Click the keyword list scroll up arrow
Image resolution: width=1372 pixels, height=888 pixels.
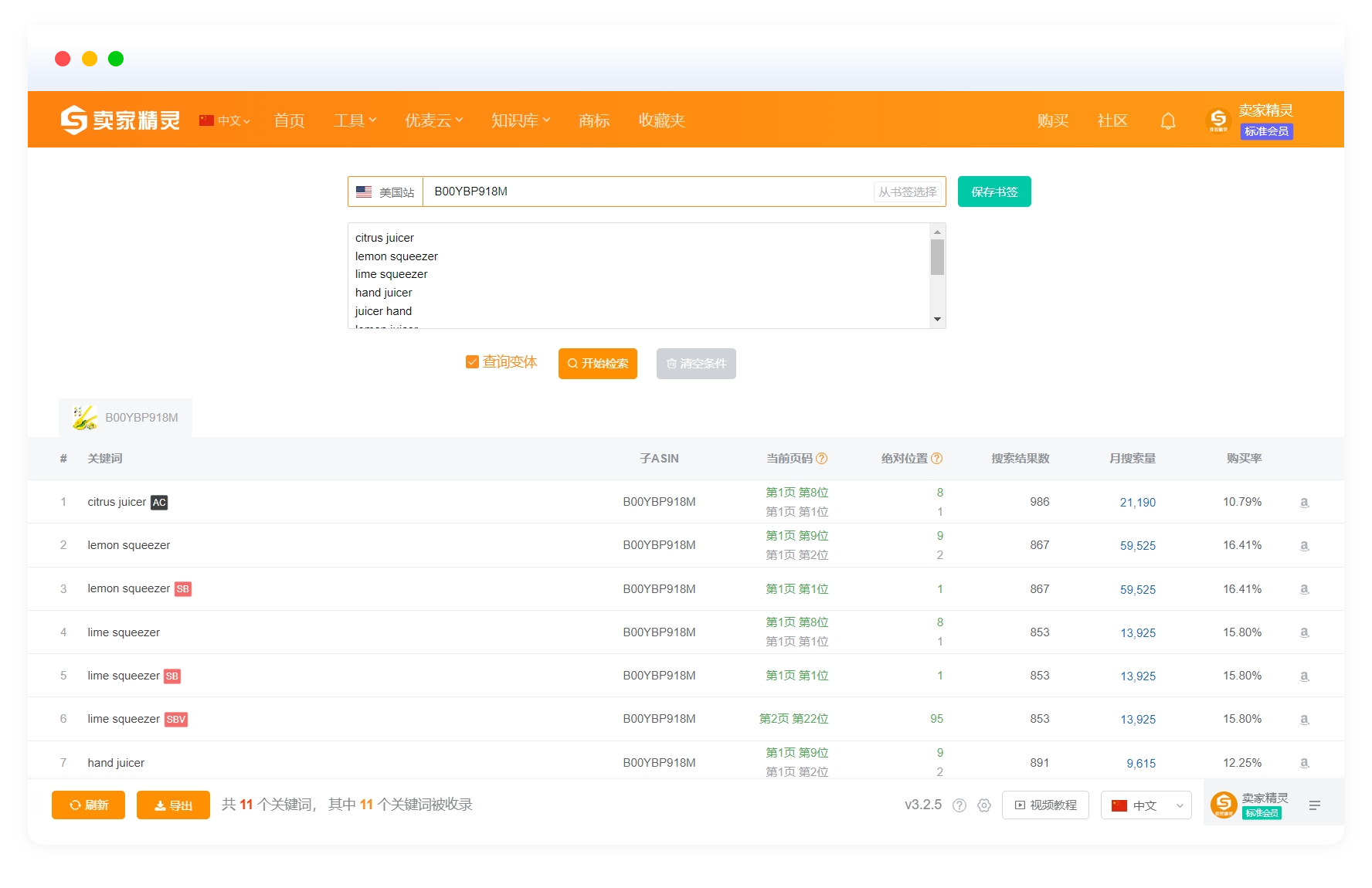(937, 232)
